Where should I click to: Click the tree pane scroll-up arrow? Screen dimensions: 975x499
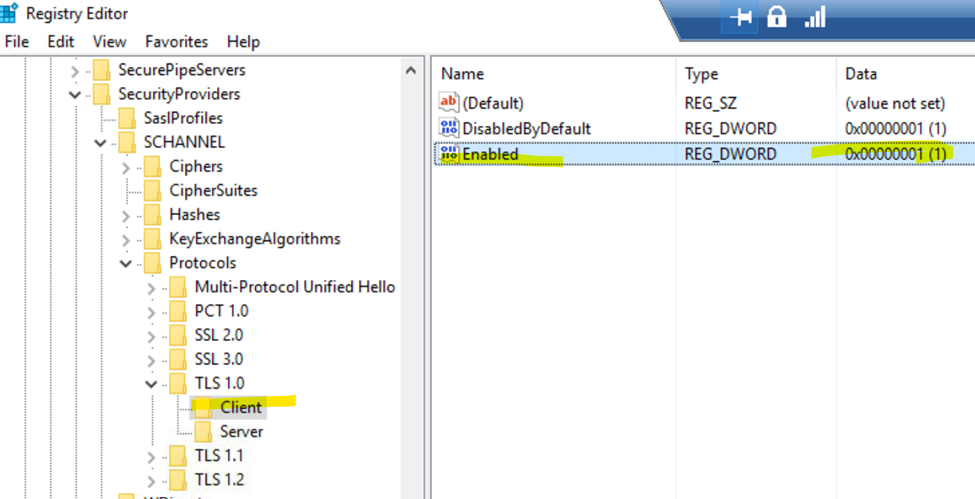(x=410, y=70)
